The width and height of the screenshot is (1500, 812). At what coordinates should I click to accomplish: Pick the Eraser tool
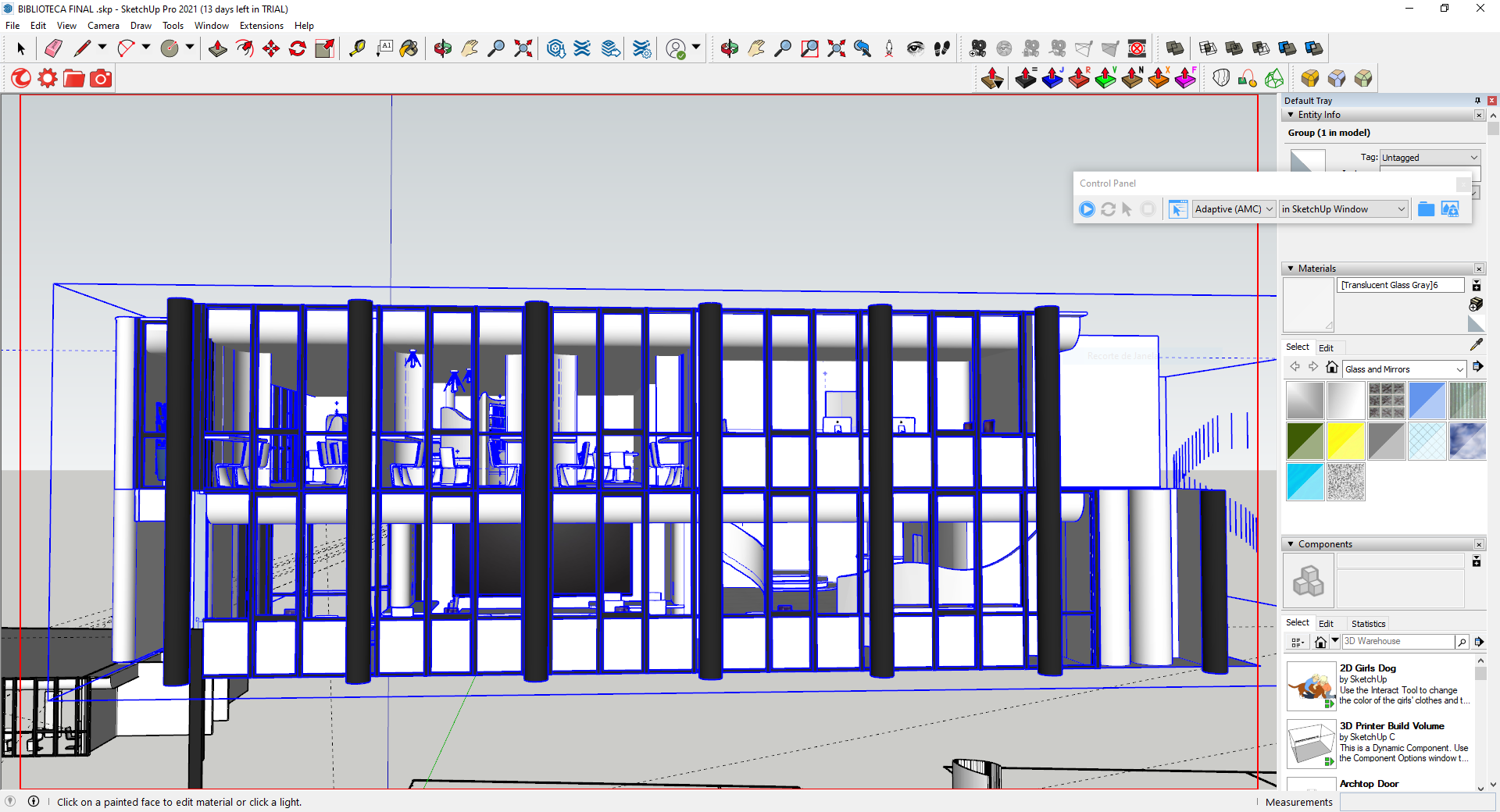tap(53, 48)
